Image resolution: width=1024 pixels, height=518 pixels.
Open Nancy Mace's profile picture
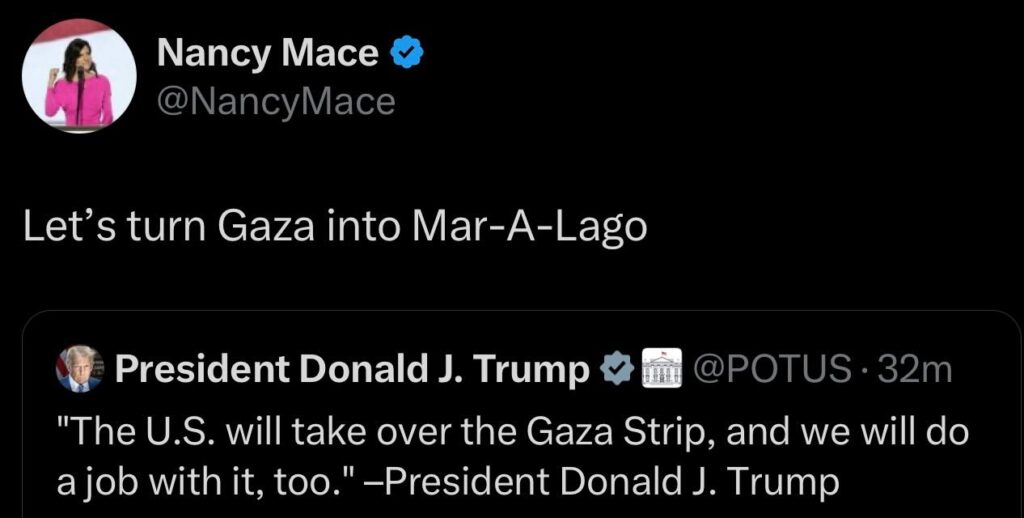[79, 75]
